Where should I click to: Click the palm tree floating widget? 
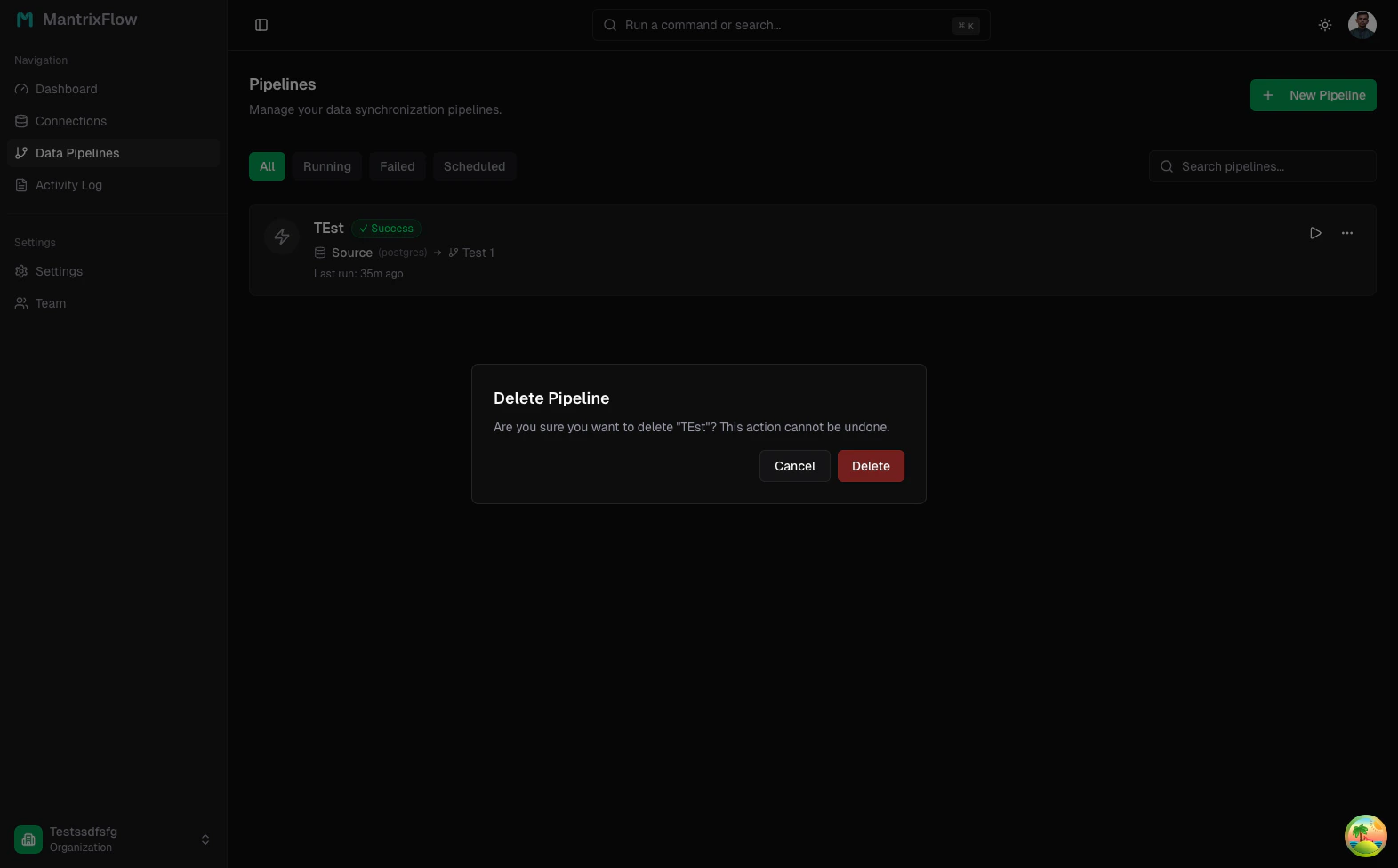coord(1366,836)
